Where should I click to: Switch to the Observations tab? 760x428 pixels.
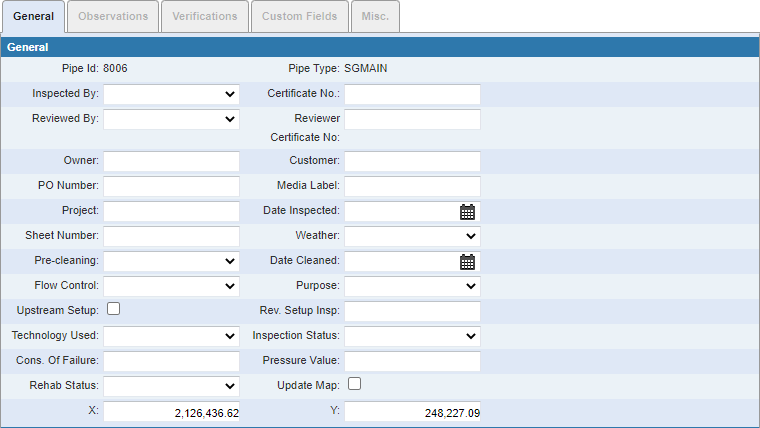coord(113,16)
